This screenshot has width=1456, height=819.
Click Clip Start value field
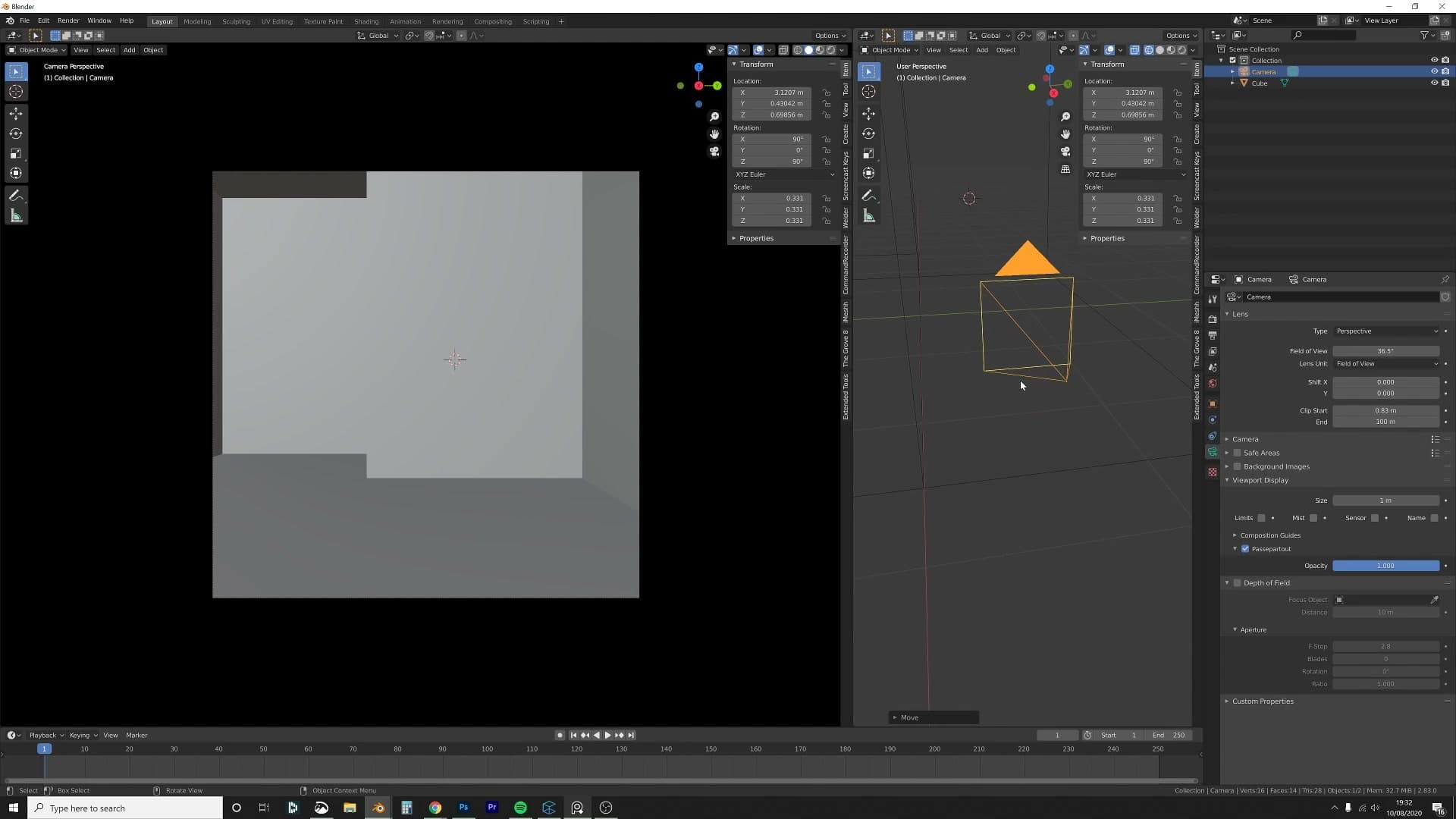(1386, 411)
